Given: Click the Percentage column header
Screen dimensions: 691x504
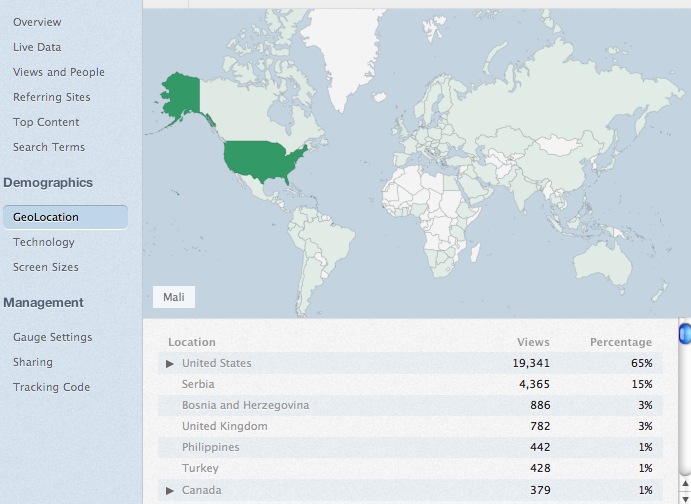Looking at the screenshot, I should tap(621, 342).
